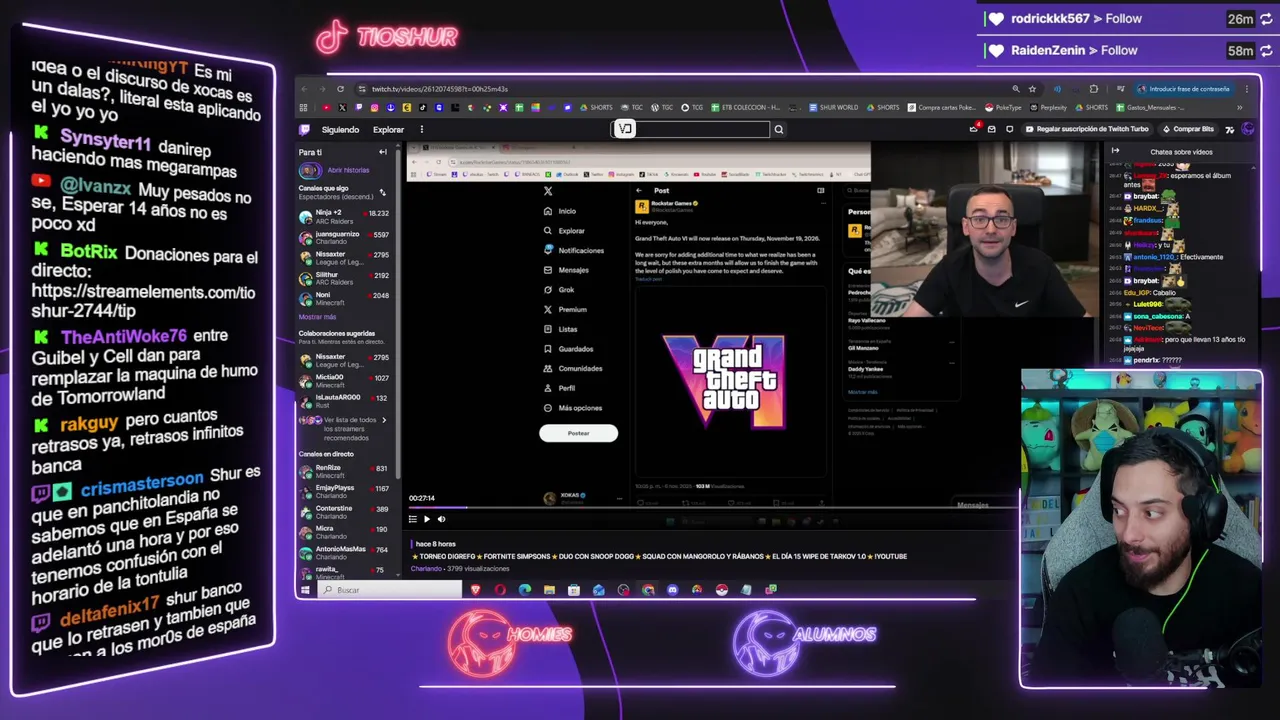Open AntonioMasMas channel in the sidebar

tap(345, 552)
